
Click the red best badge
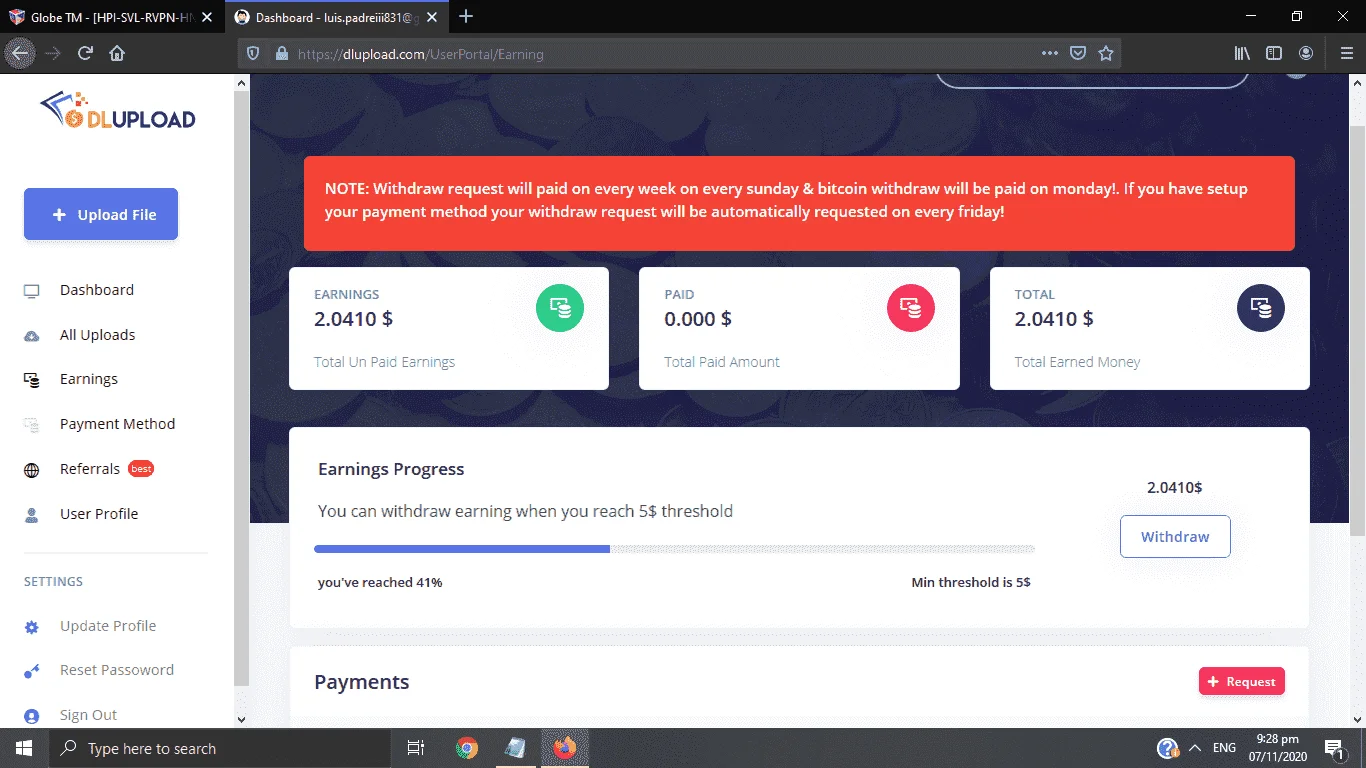[x=141, y=469]
